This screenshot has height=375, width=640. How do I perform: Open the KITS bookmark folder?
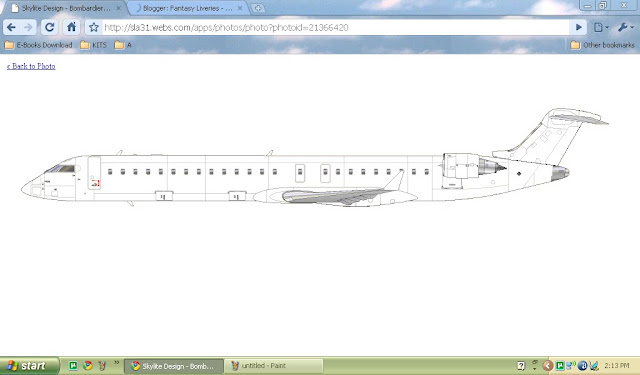click(x=93, y=45)
